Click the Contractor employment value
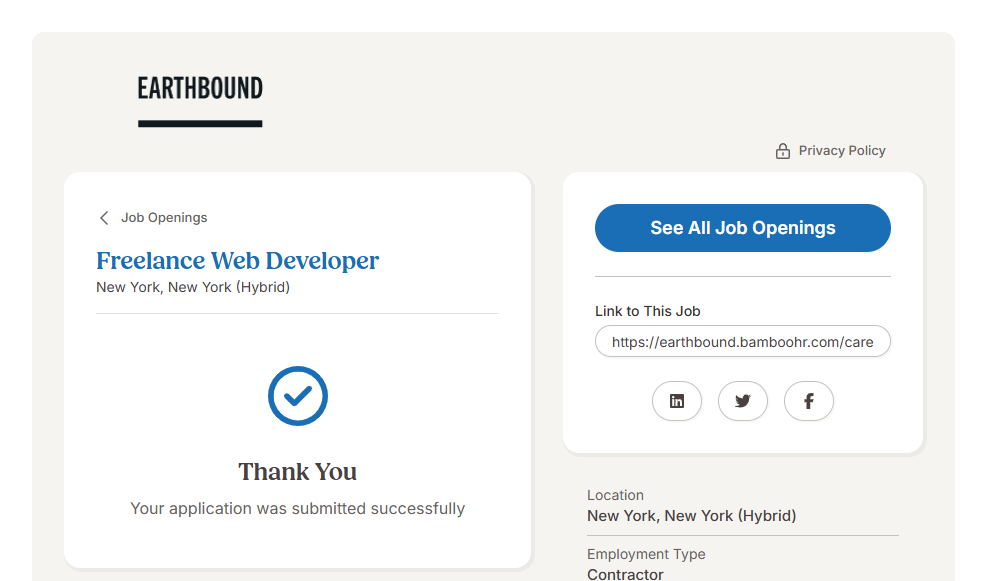 pyautogui.click(x=625, y=574)
